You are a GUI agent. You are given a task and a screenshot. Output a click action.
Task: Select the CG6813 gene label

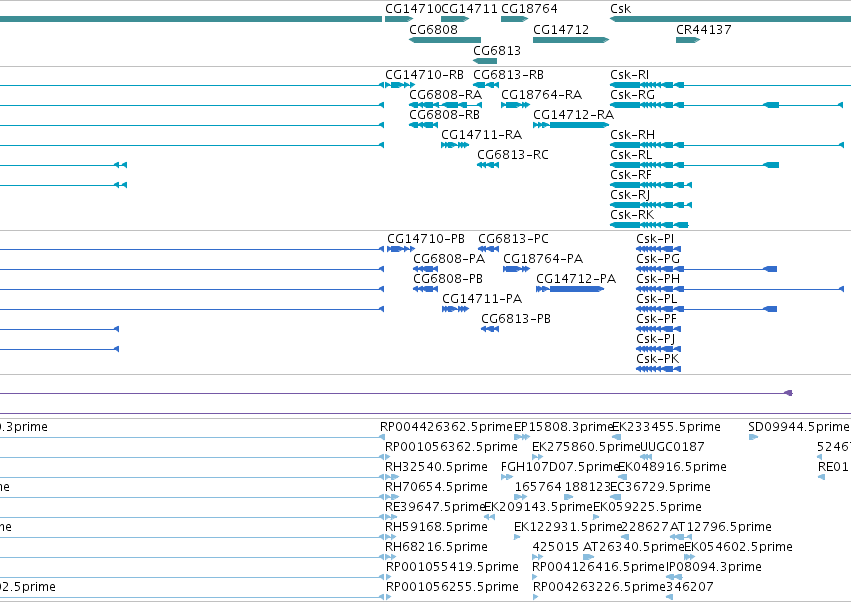[x=497, y=50]
